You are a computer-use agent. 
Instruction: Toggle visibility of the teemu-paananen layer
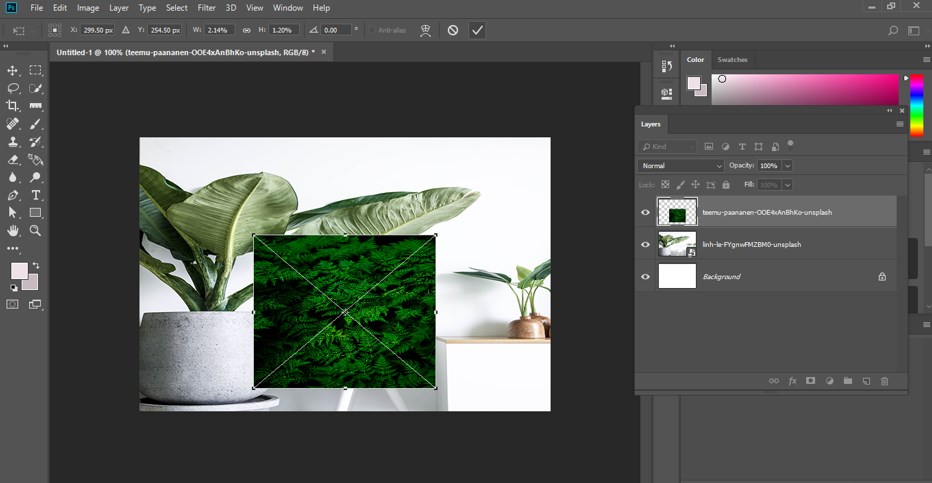pos(645,212)
